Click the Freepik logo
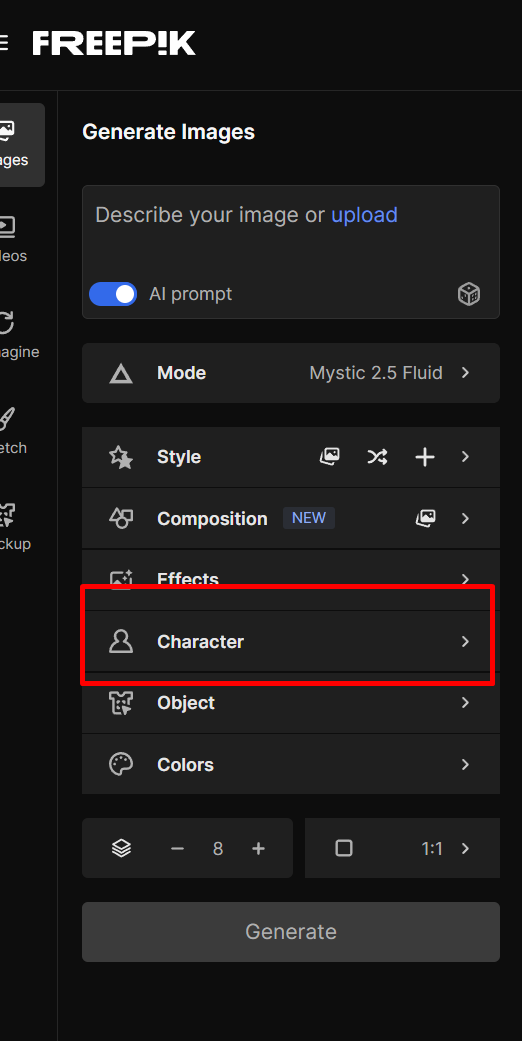Screen dimensions: 522x1041 click(x=114, y=43)
